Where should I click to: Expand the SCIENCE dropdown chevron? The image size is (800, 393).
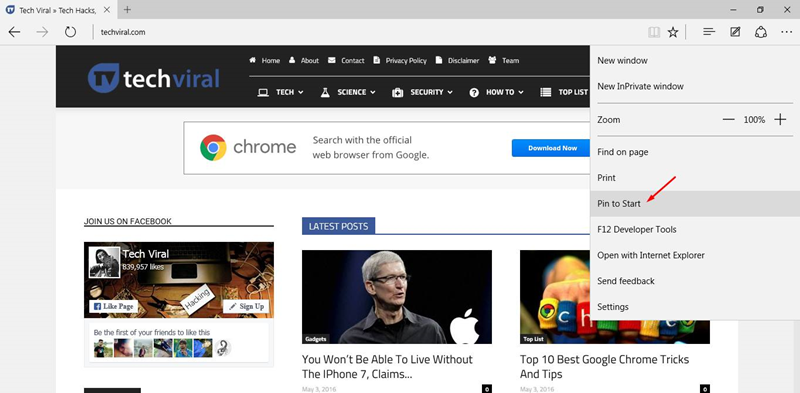[372, 92]
